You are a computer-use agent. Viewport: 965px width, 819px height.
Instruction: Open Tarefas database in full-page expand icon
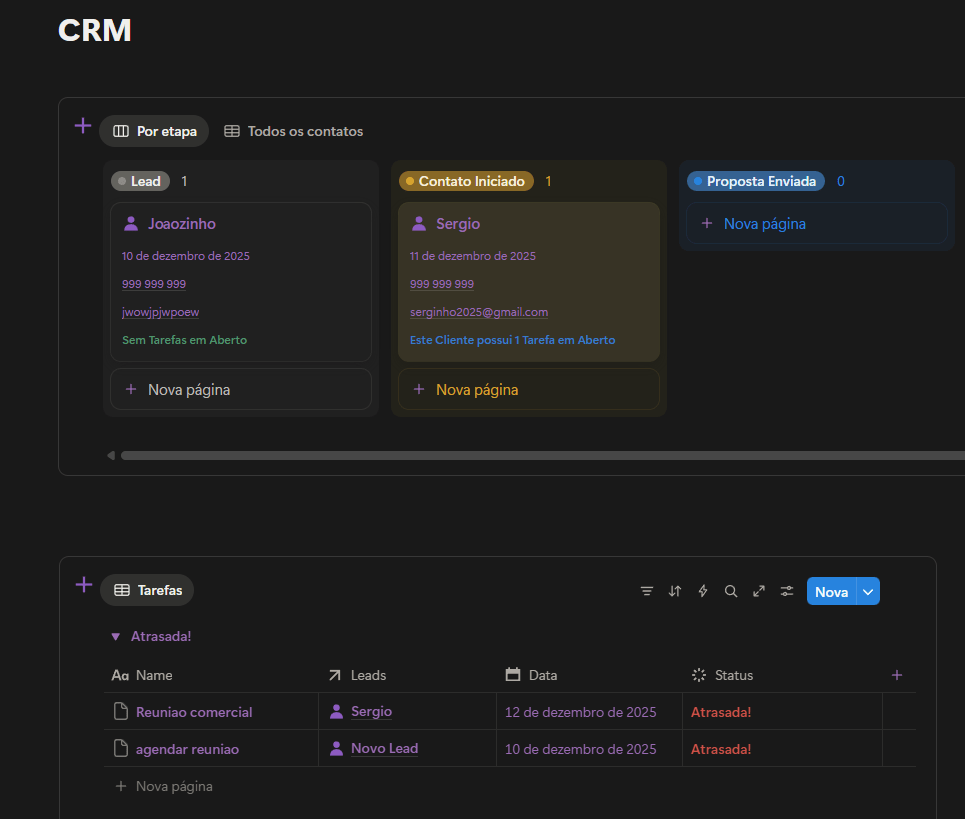pyautogui.click(x=759, y=591)
